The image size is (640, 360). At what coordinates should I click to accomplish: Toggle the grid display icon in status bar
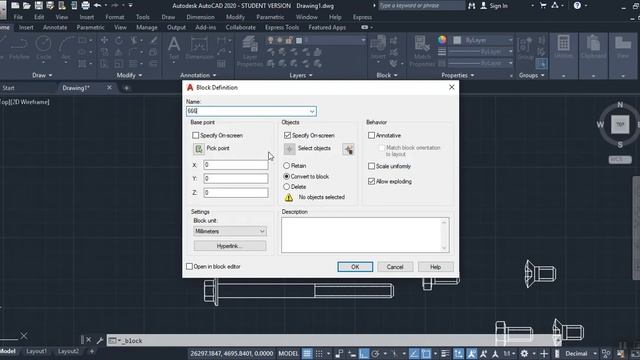(307, 353)
